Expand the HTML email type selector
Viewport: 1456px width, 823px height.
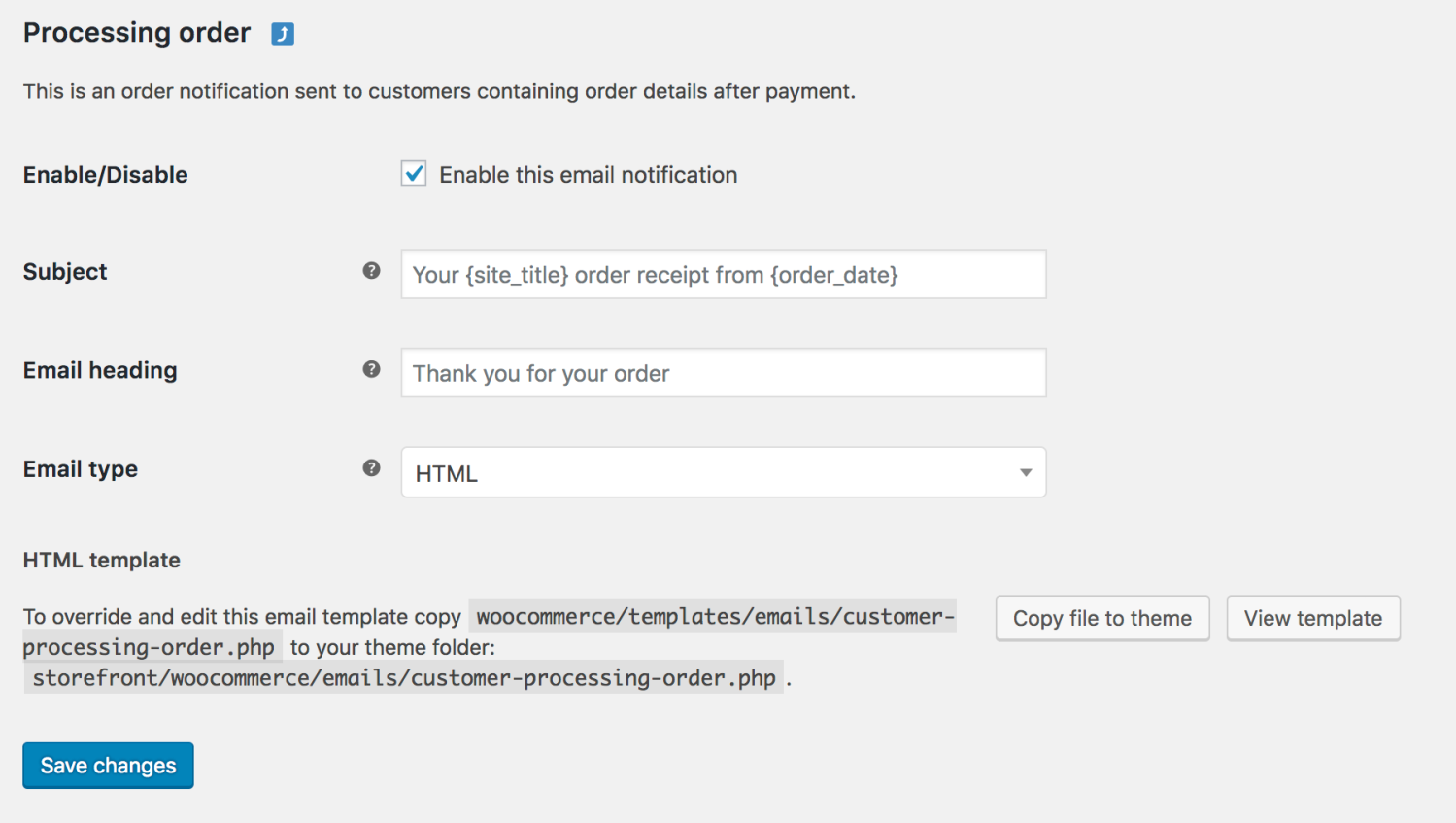tap(723, 472)
